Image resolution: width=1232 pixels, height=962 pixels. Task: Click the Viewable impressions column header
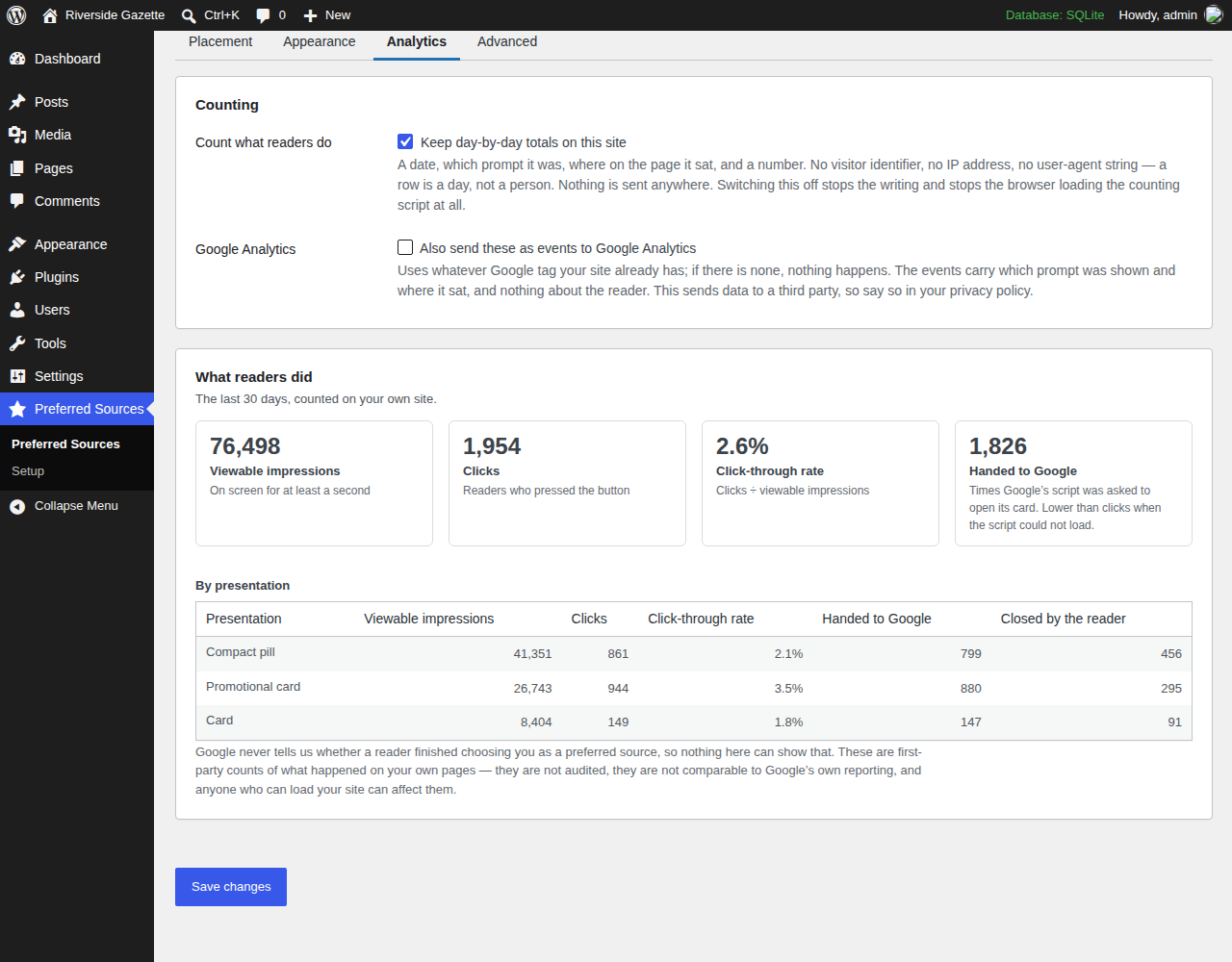[429, 619]
